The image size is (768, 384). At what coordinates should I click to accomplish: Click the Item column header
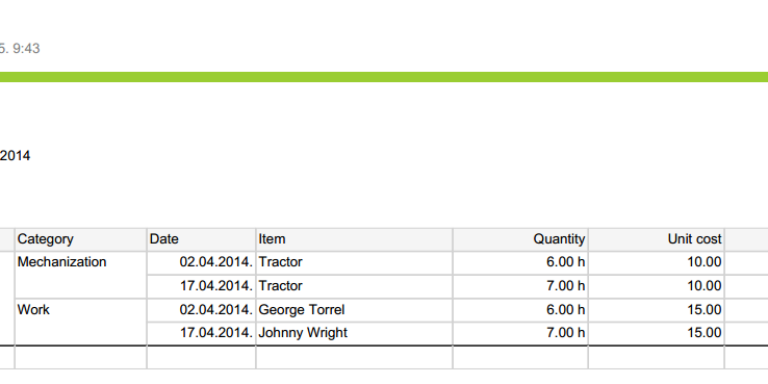click(354, 240)
